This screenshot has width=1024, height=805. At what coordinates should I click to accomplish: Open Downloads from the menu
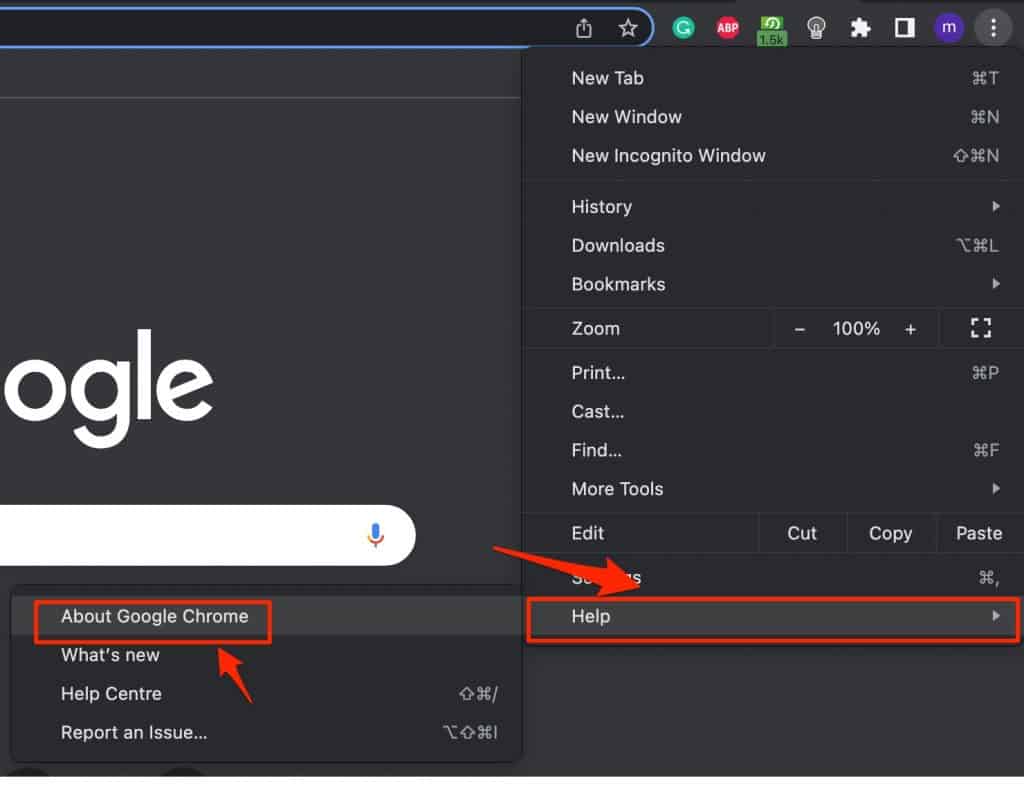point(773,245)
